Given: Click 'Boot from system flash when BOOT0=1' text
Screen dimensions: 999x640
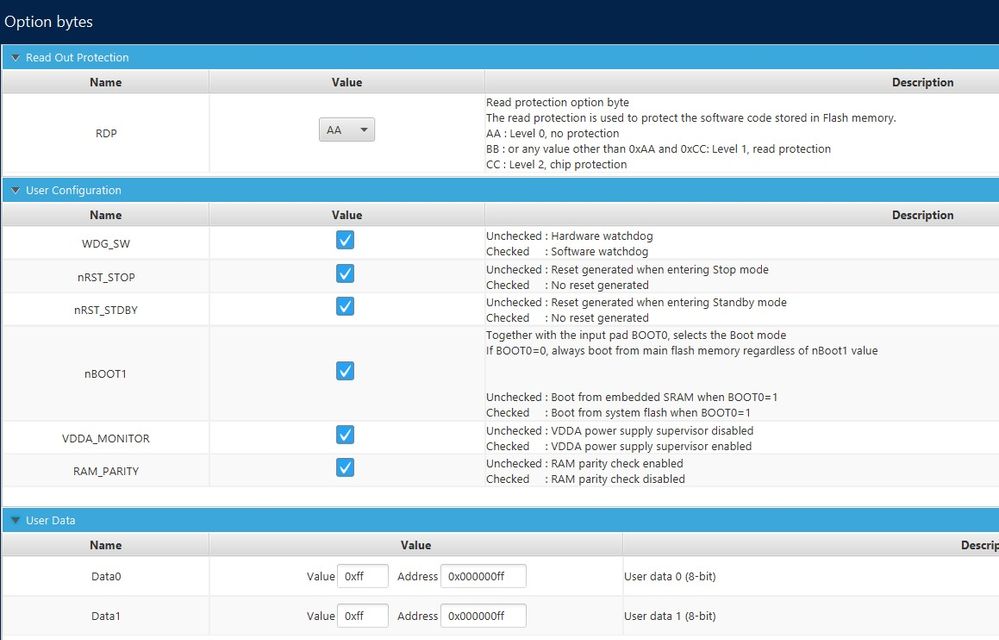Looking at the screenshot, I should 650,413.
